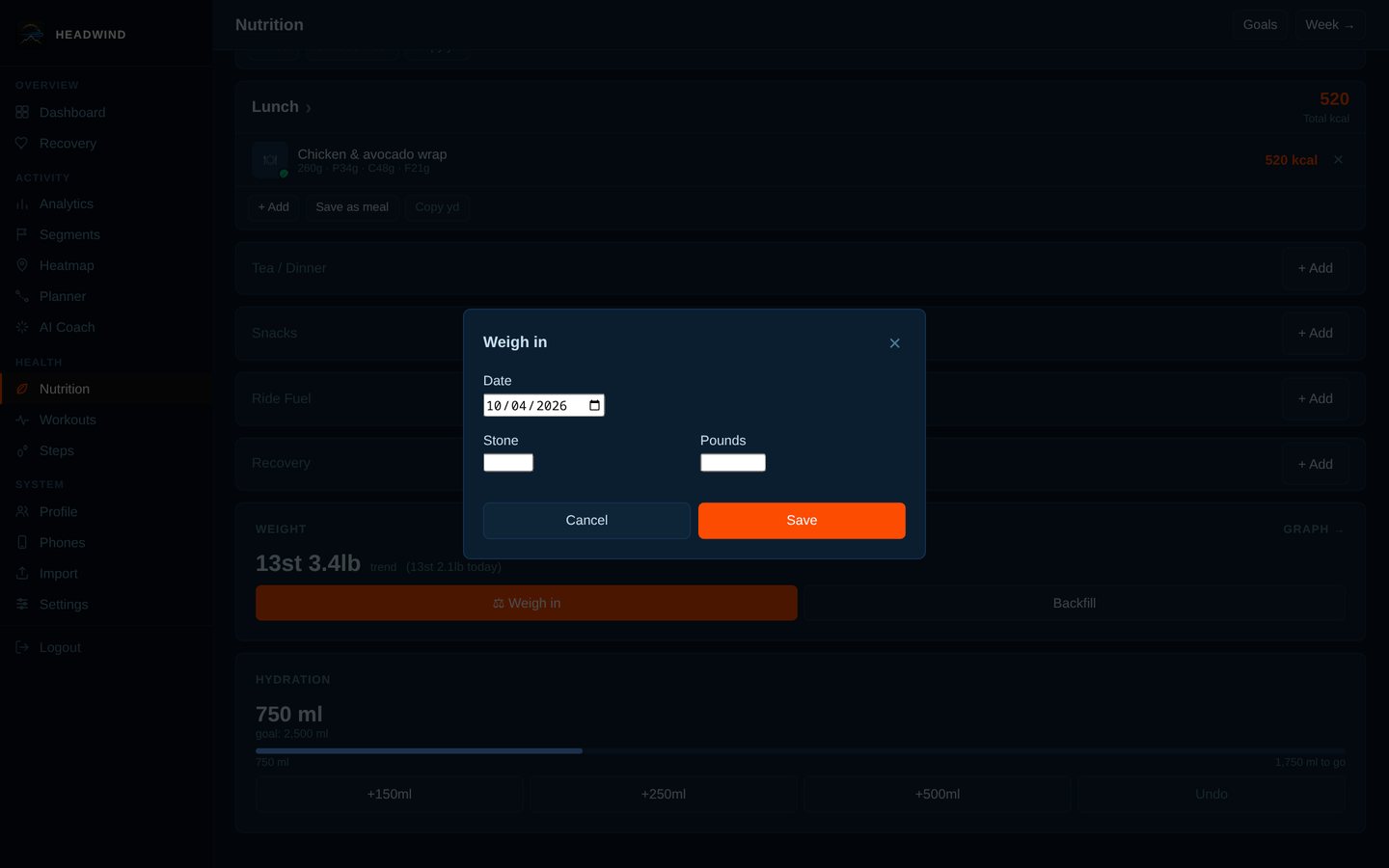1389x868 pixels.
Task: Open Segments flag icon
Action: [22, 234]
